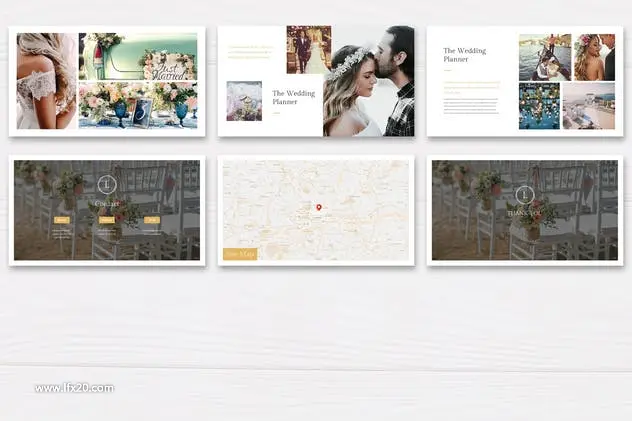Viewport: 632px width, 421px height.
Task: Click the red location pin on the map
Action: tap(319, 207)
